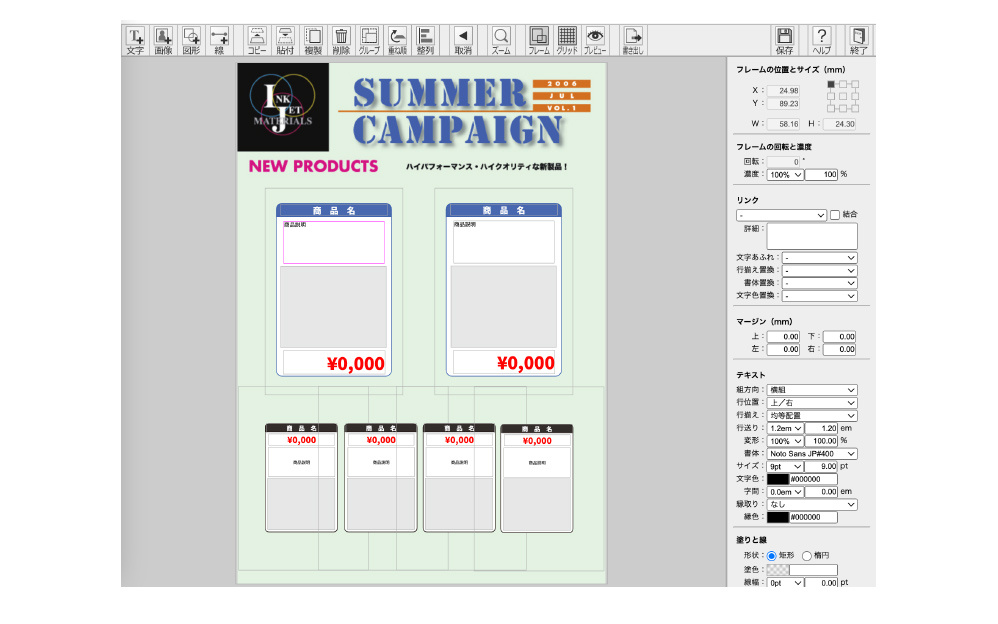Screen dimensions: 998x624
Task: Select the 文字 text tool
Action: click(135, 40)
